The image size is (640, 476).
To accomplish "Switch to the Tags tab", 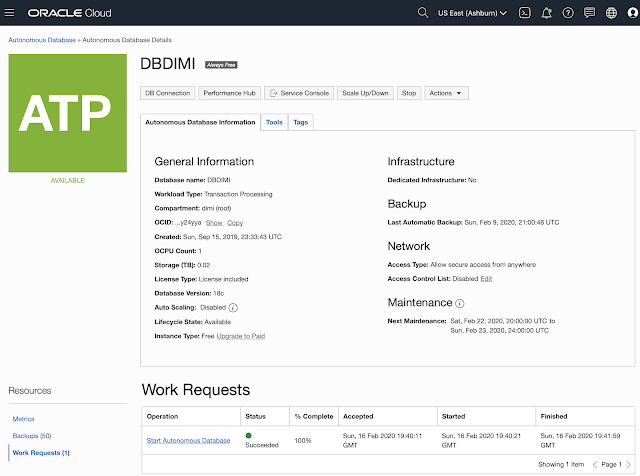I will 301,122.
